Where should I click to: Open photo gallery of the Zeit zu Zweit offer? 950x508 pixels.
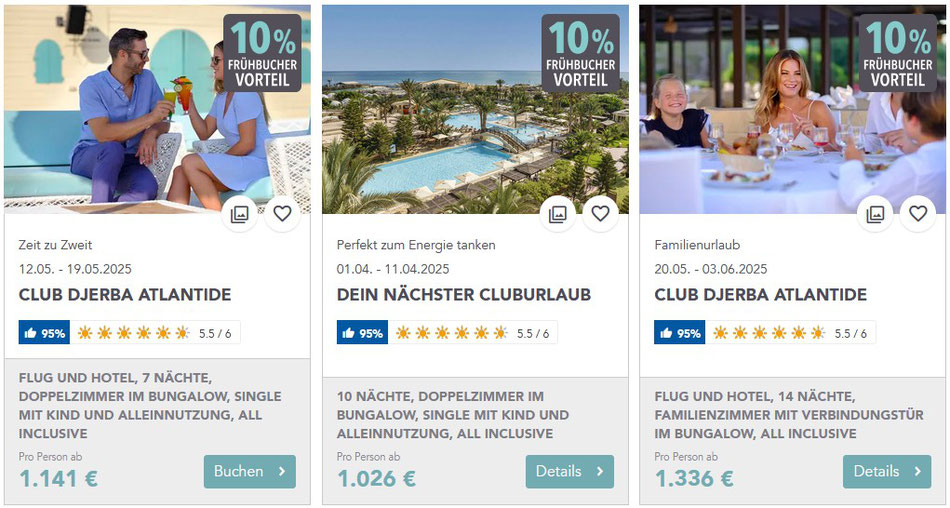coord(240,214)
